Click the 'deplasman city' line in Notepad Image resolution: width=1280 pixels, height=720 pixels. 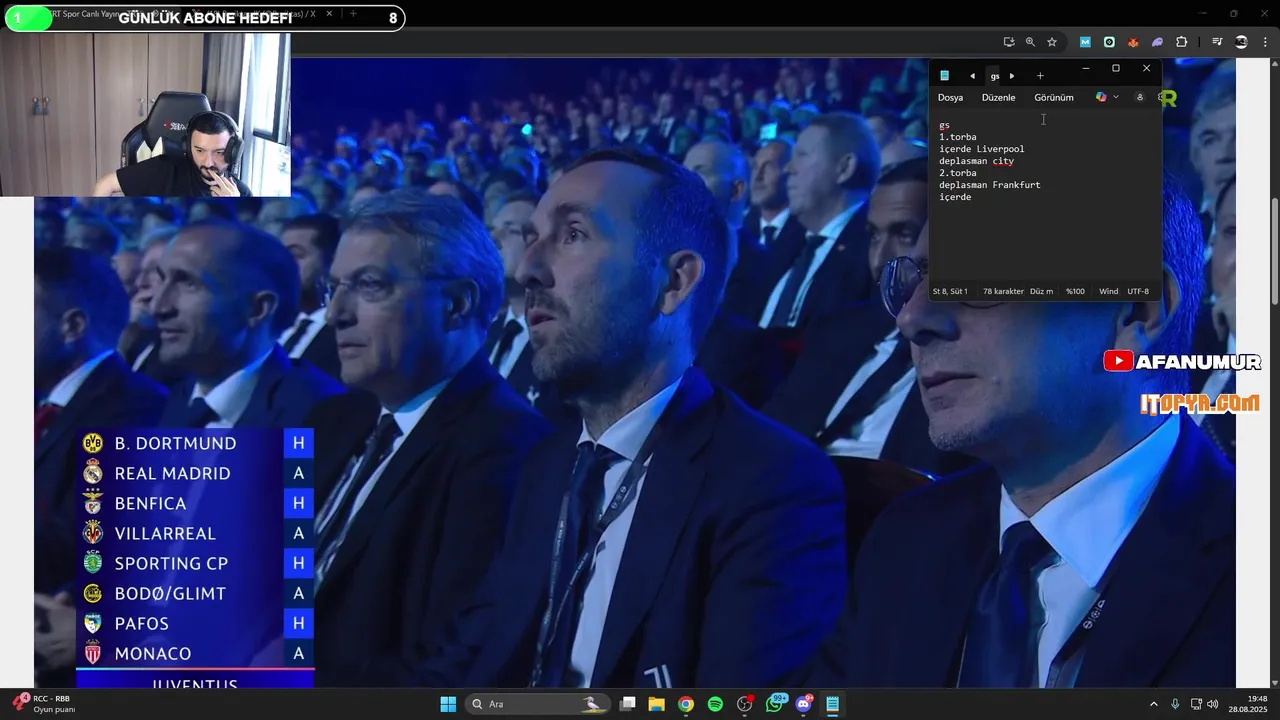(x=976, y=161)
